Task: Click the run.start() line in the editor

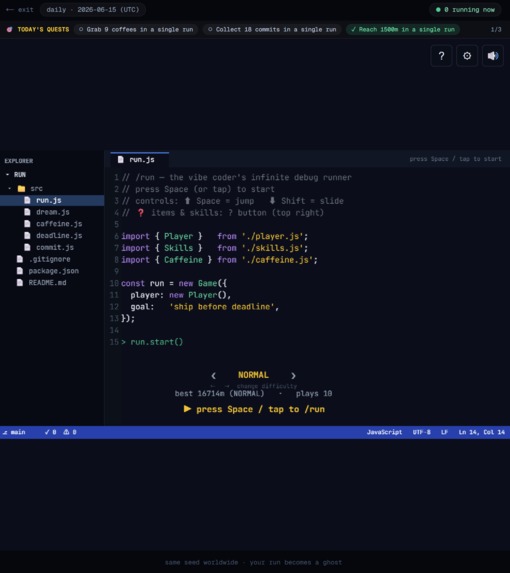Action: pyautogui.click(x=156, y=342)
